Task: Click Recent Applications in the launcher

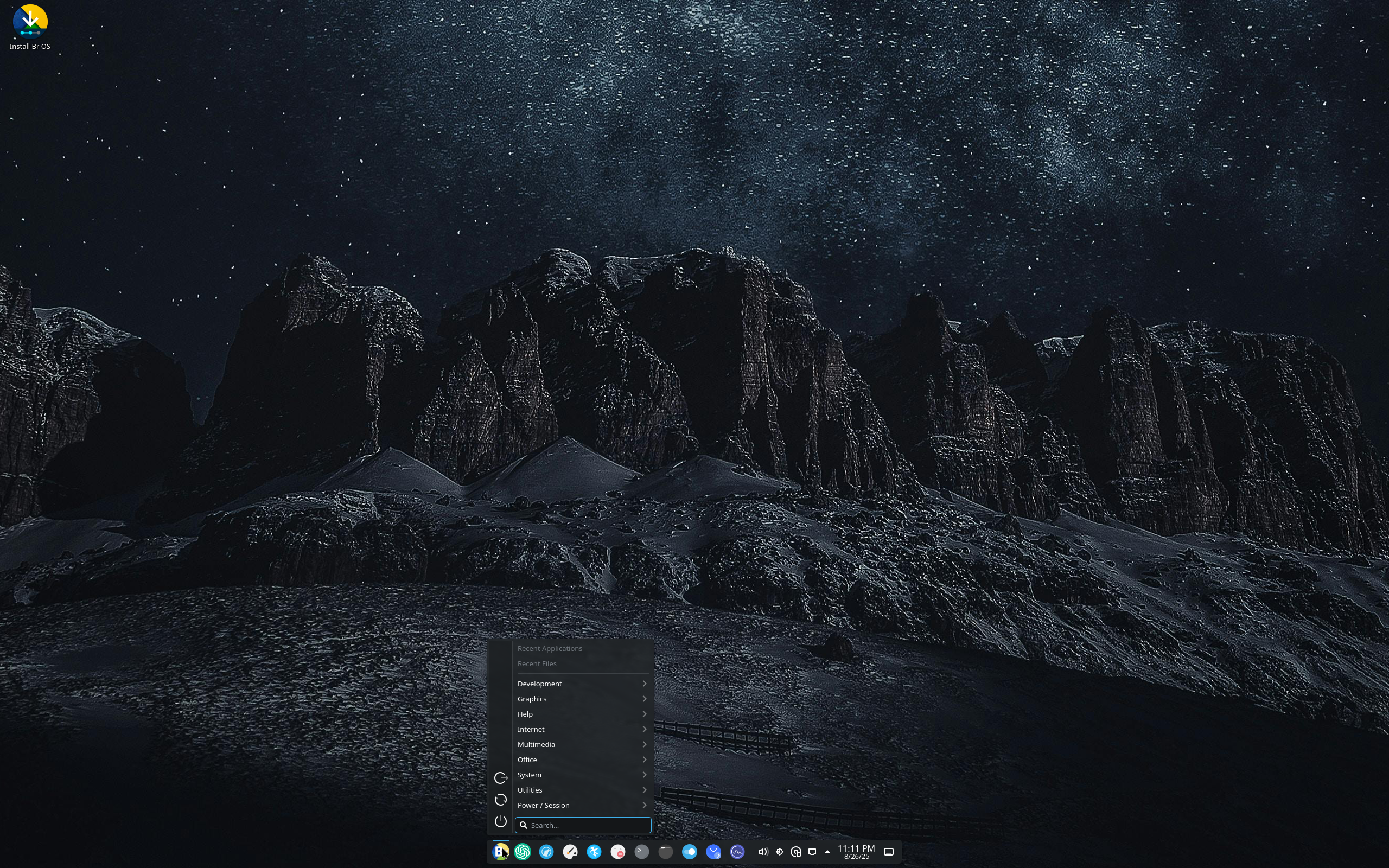Action: [549, 648]
